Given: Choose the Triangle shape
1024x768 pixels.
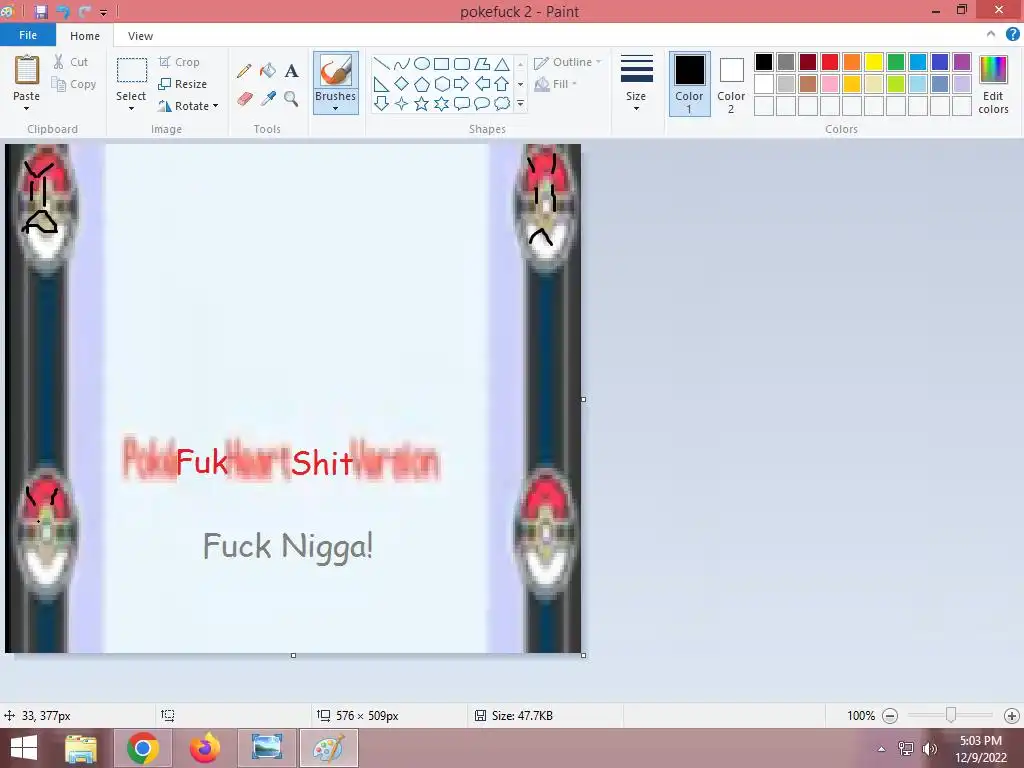Looking at the screenshot, I should 502,64.
